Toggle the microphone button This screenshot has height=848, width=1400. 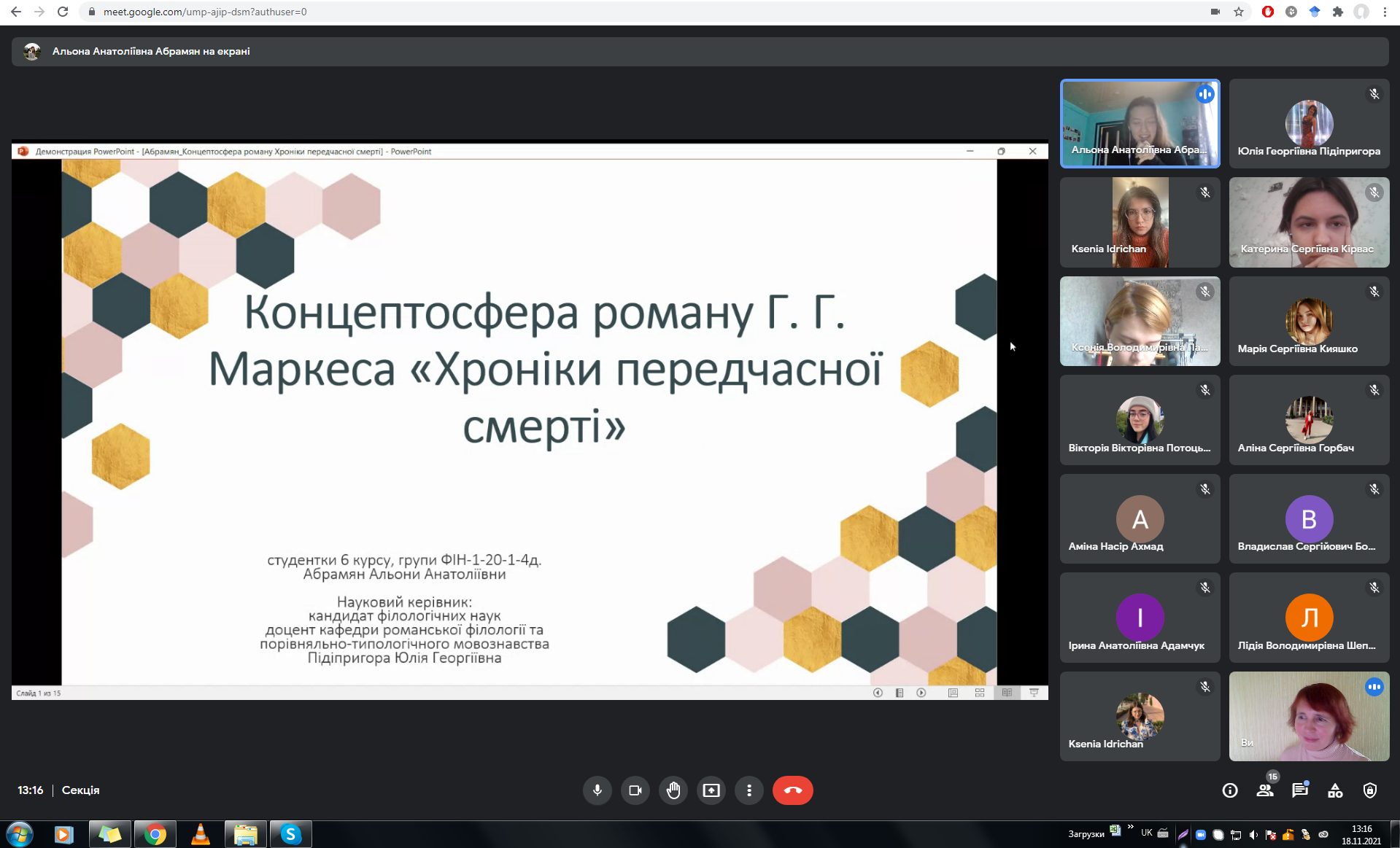(597, 790)
